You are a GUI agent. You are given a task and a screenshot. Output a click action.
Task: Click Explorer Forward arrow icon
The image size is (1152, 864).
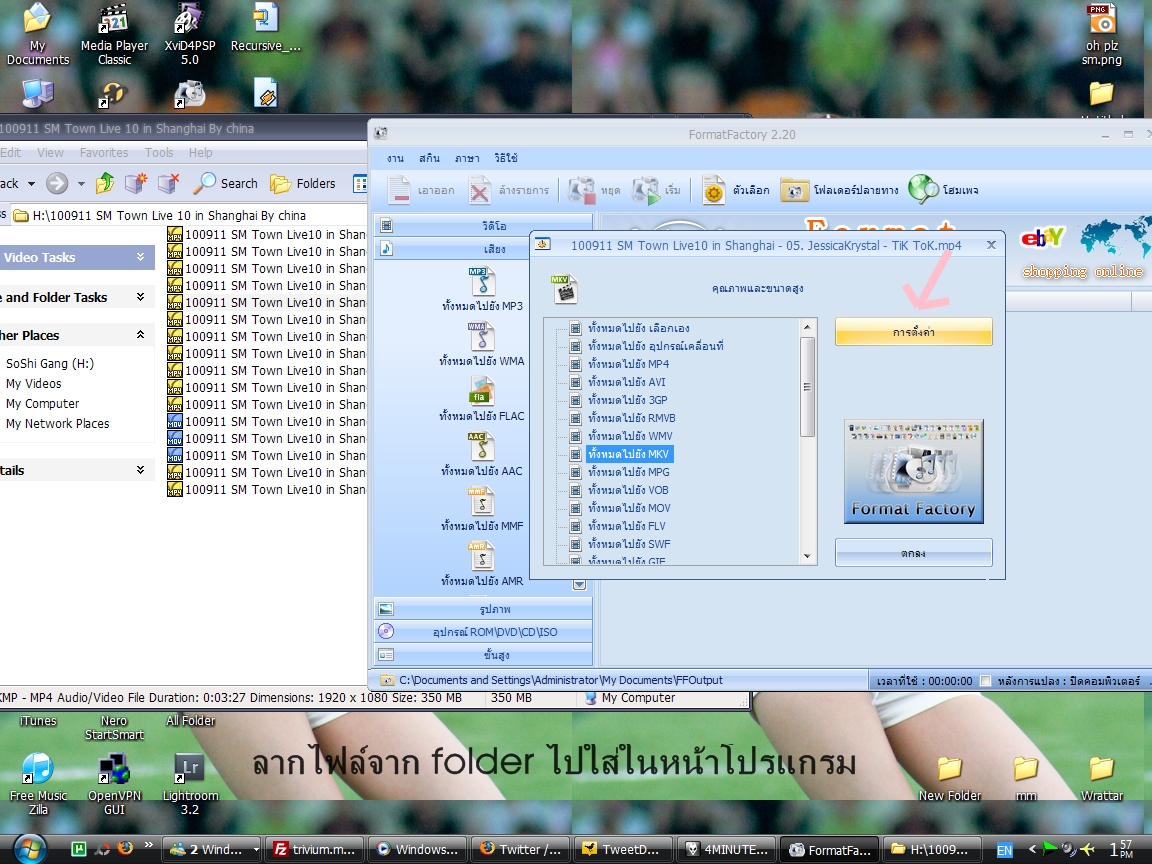57,183
